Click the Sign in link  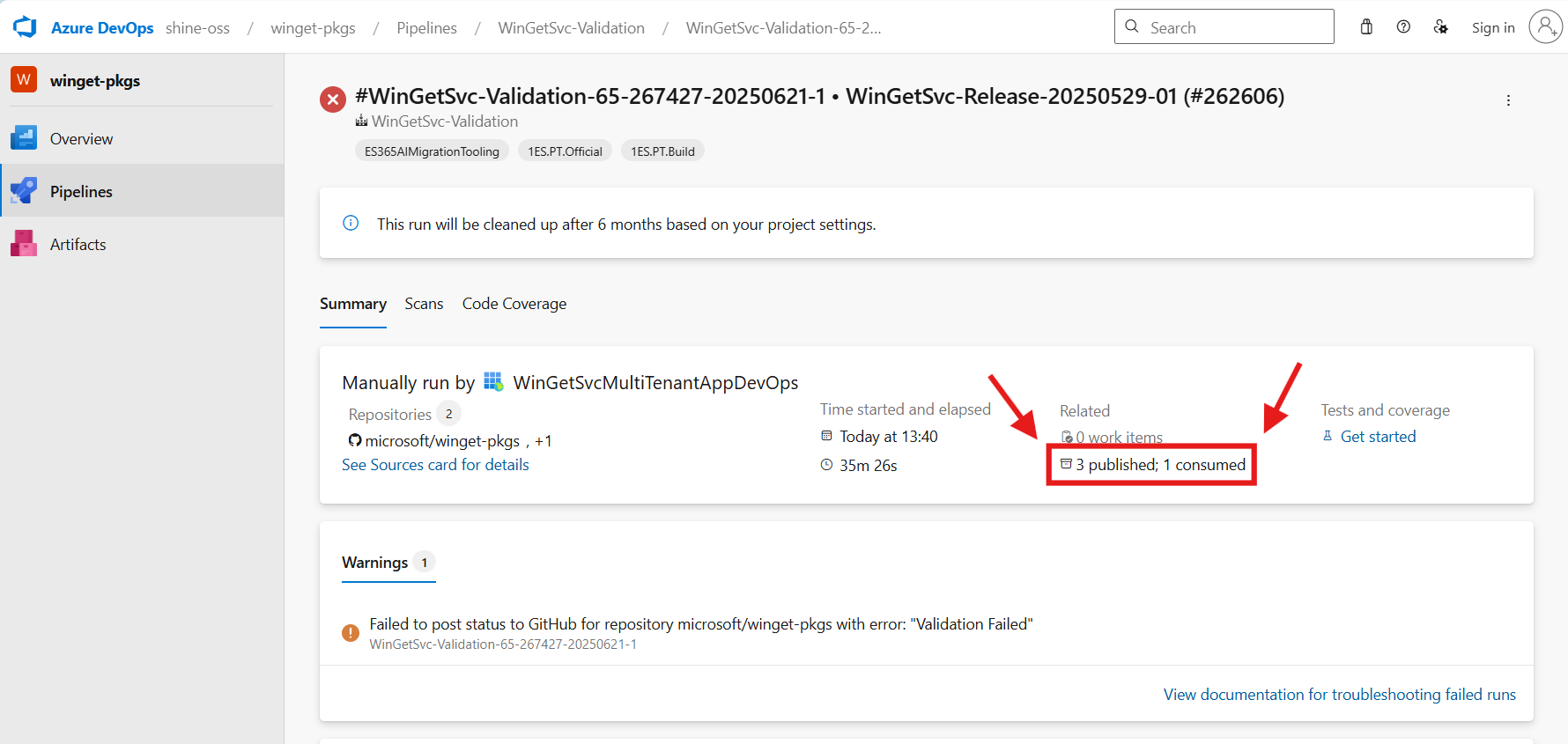pyautogui.click(x=1493, y=27)
